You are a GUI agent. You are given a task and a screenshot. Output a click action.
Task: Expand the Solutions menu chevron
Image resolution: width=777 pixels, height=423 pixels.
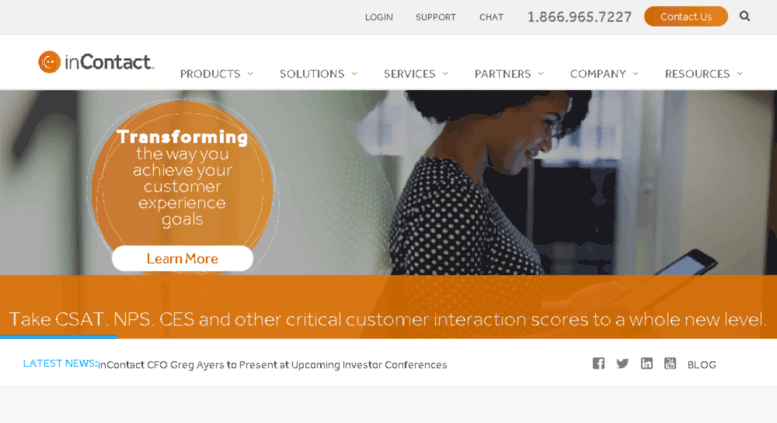pyautogui.click(x=354, y=74)
